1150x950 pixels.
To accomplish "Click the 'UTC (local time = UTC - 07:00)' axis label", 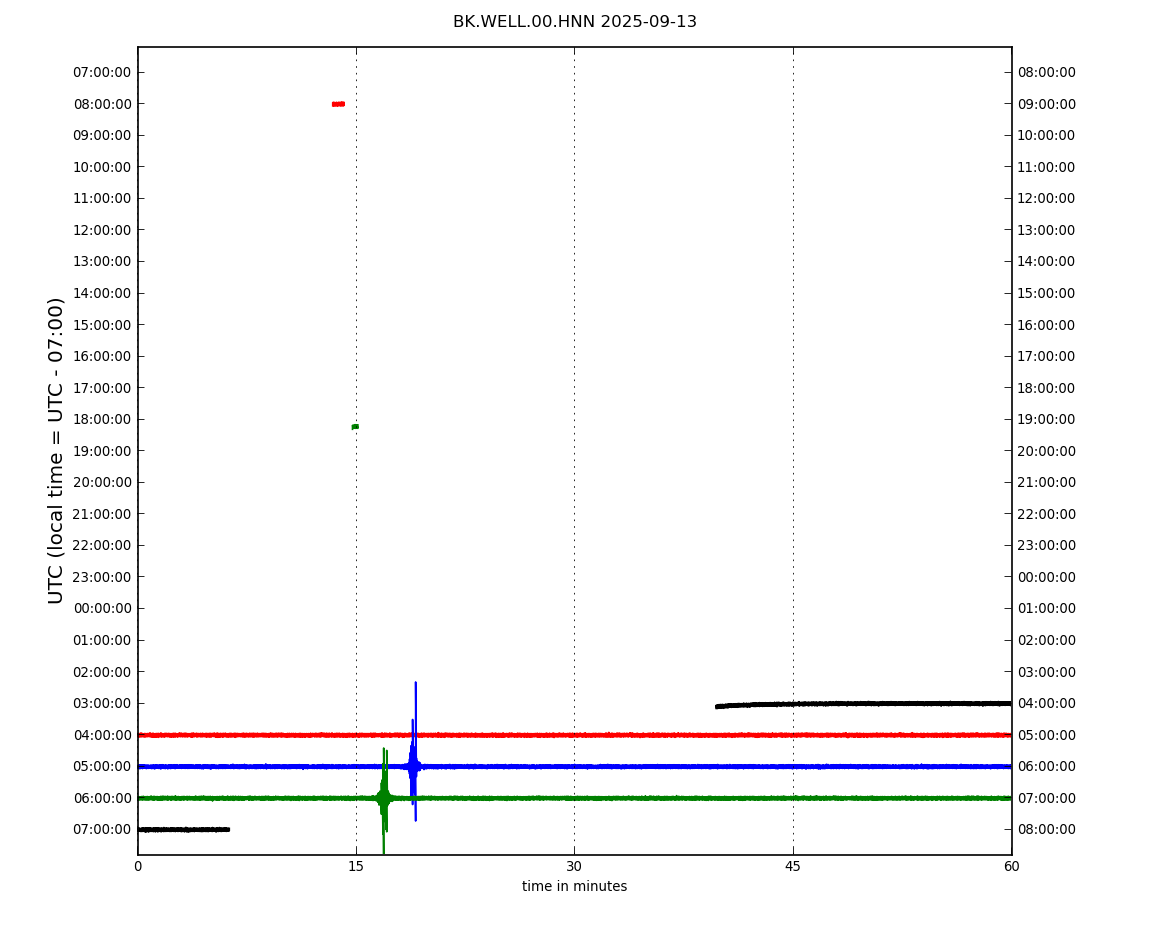I will click(56, 450).
